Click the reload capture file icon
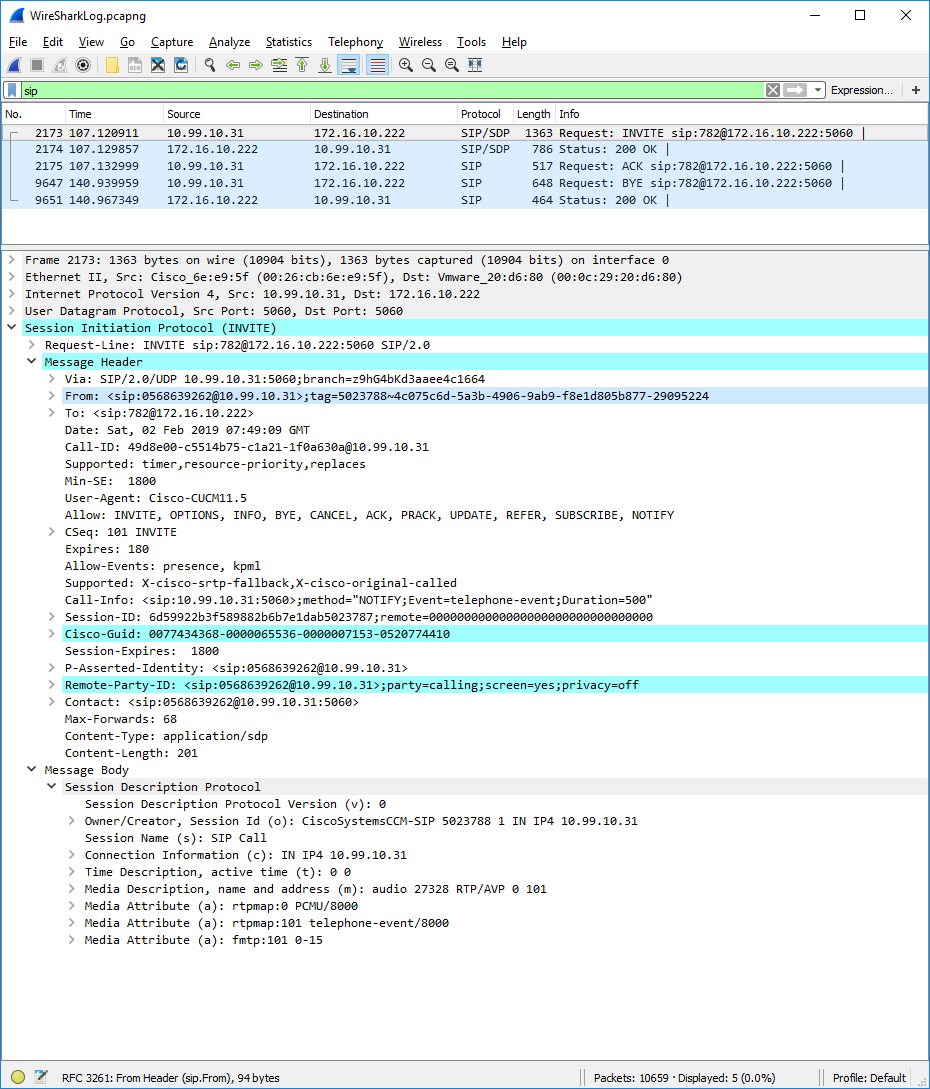The width and height of the screenshot is (930, 1089). [181, 65]
